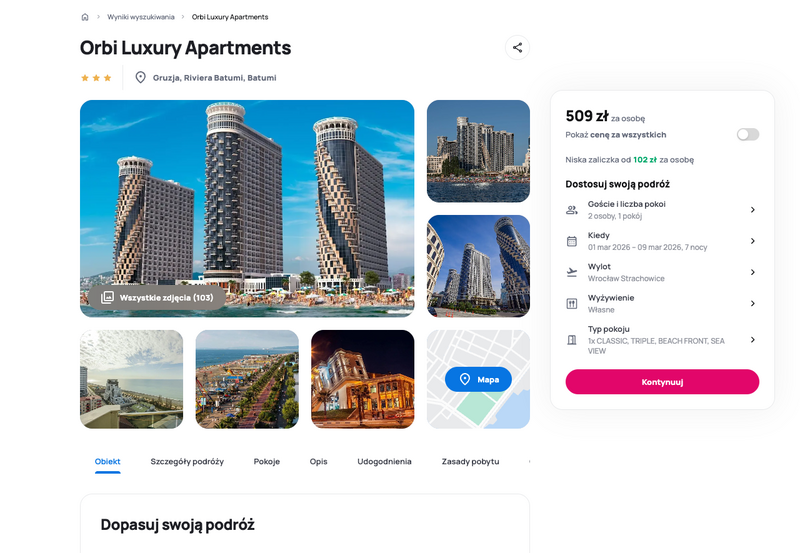Image resolution: width=800 pixels, height=553 pixels.
Task: Open the night building photo thumbnail
Action: pos(363,379)
